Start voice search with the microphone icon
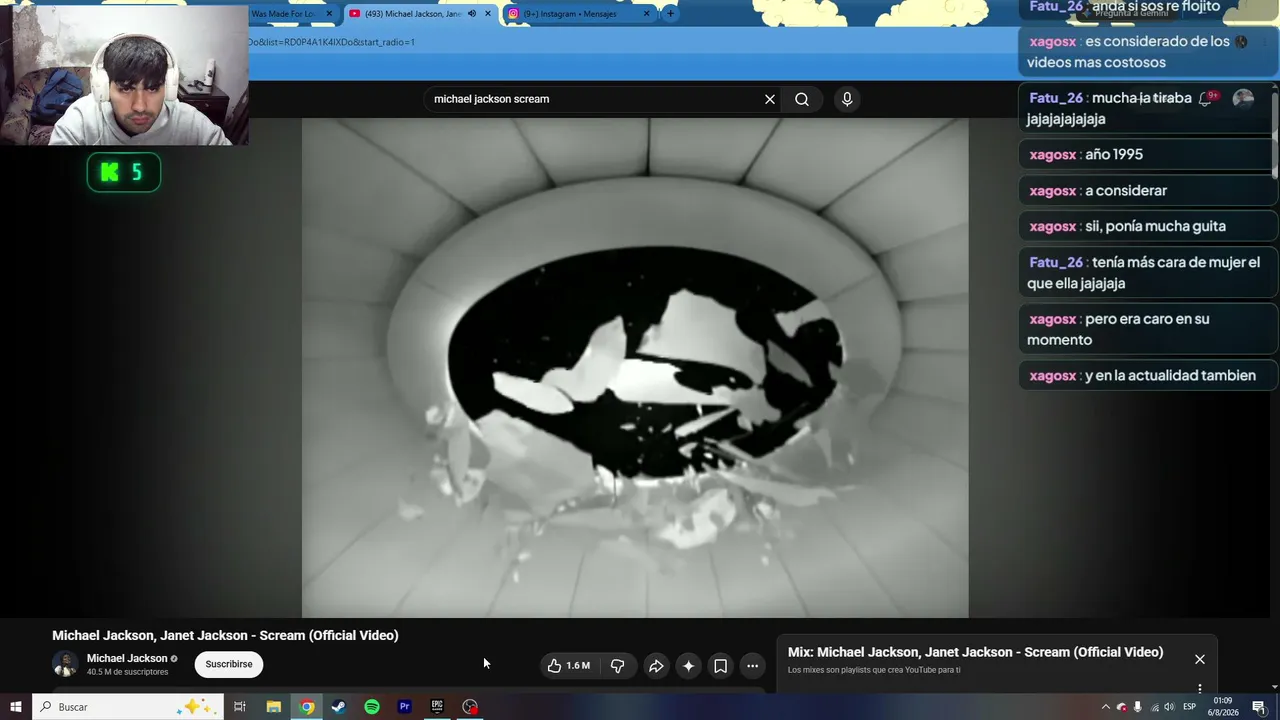 [847, 99]
